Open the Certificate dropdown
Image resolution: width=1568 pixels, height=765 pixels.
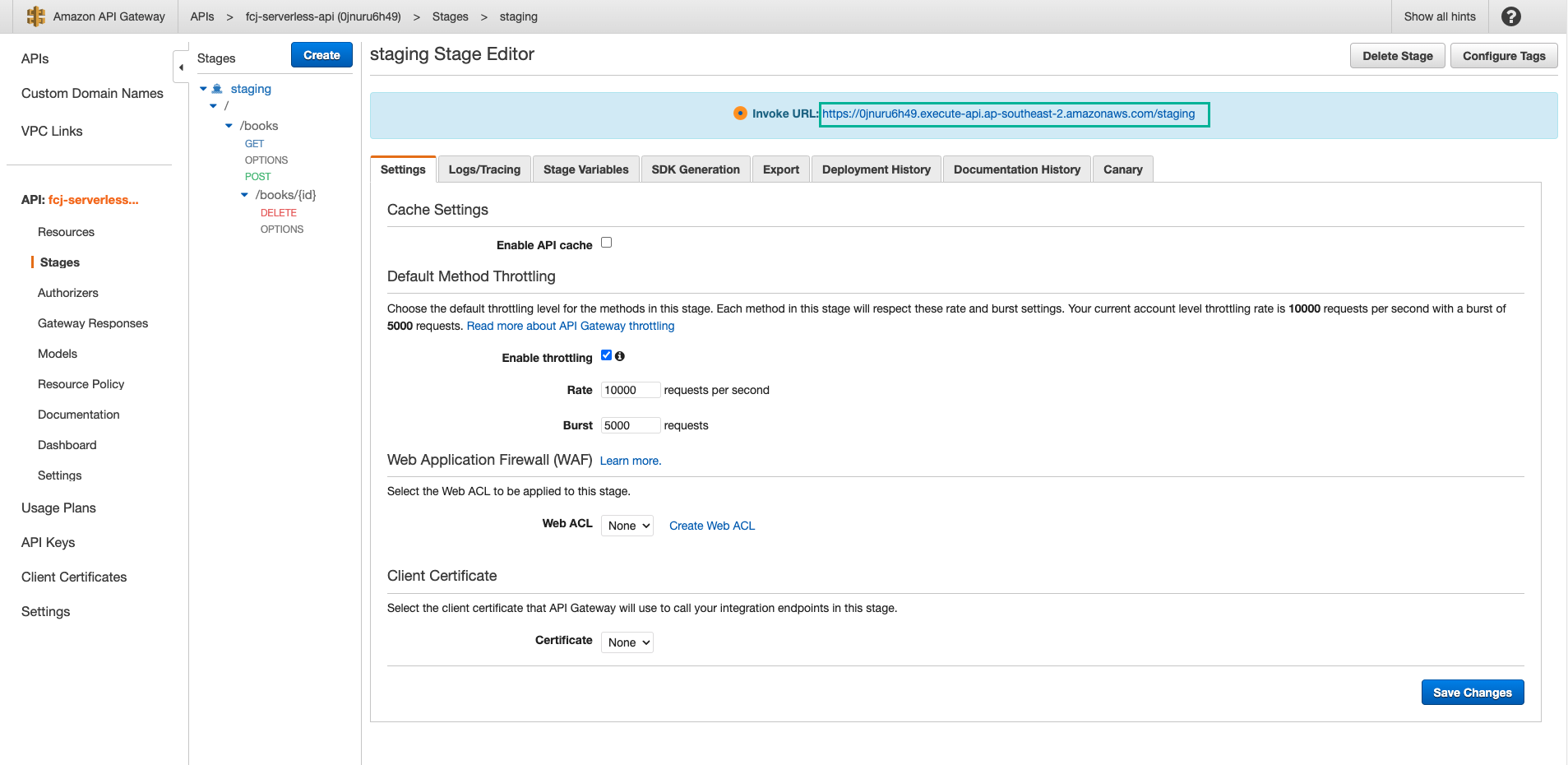pos(627,642)
